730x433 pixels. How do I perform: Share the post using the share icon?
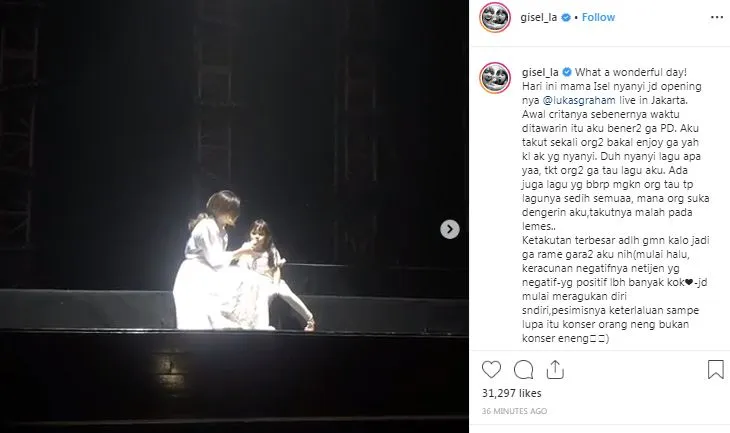(555, 370)
